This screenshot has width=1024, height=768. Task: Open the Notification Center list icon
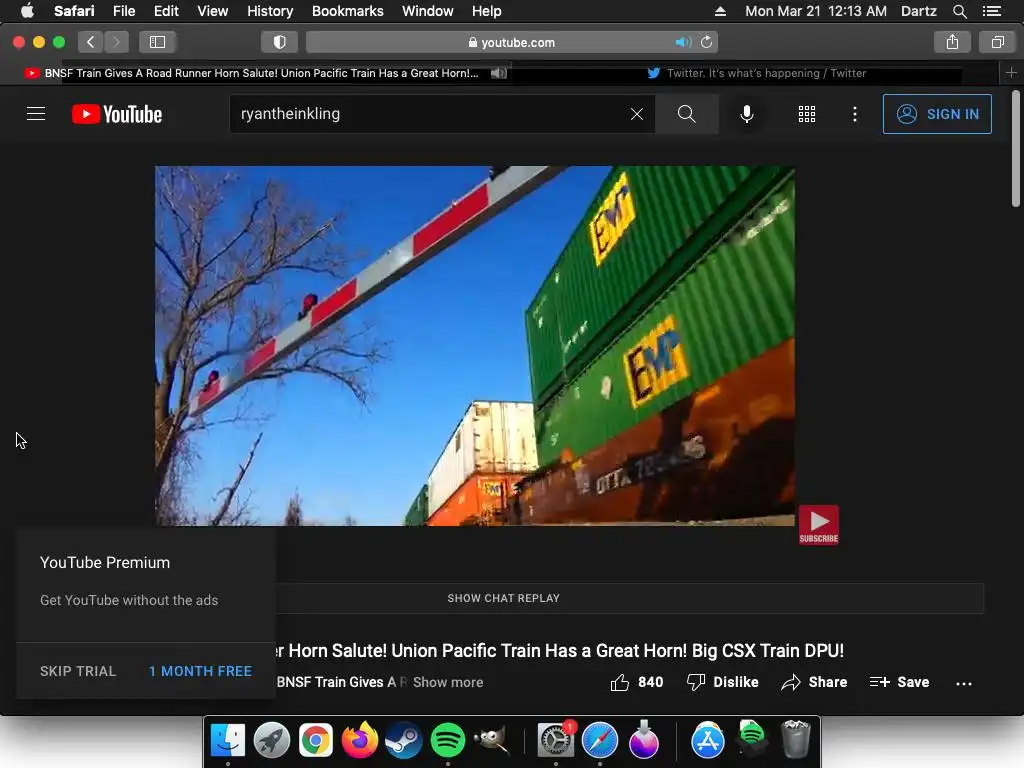pos(991,11)
